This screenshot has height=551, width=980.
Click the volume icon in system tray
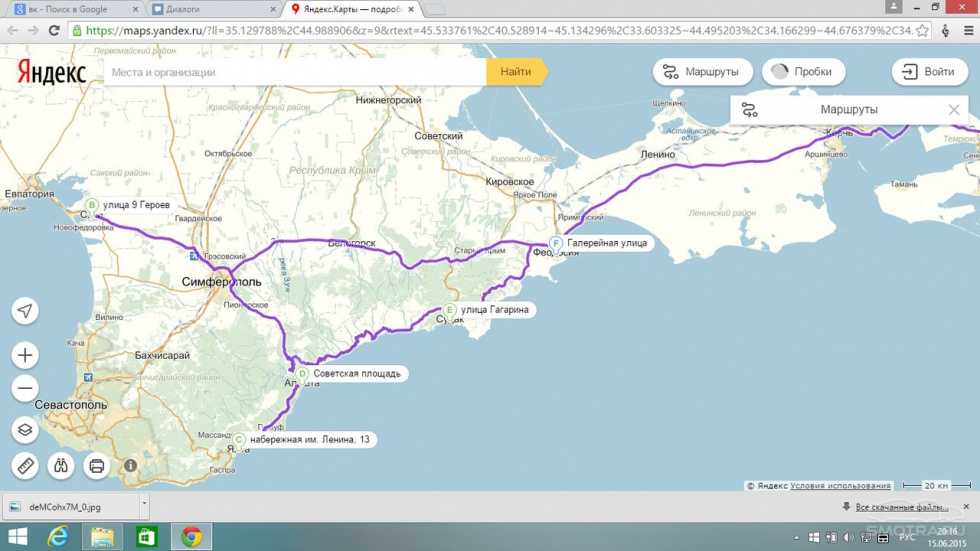pos(848,537)
